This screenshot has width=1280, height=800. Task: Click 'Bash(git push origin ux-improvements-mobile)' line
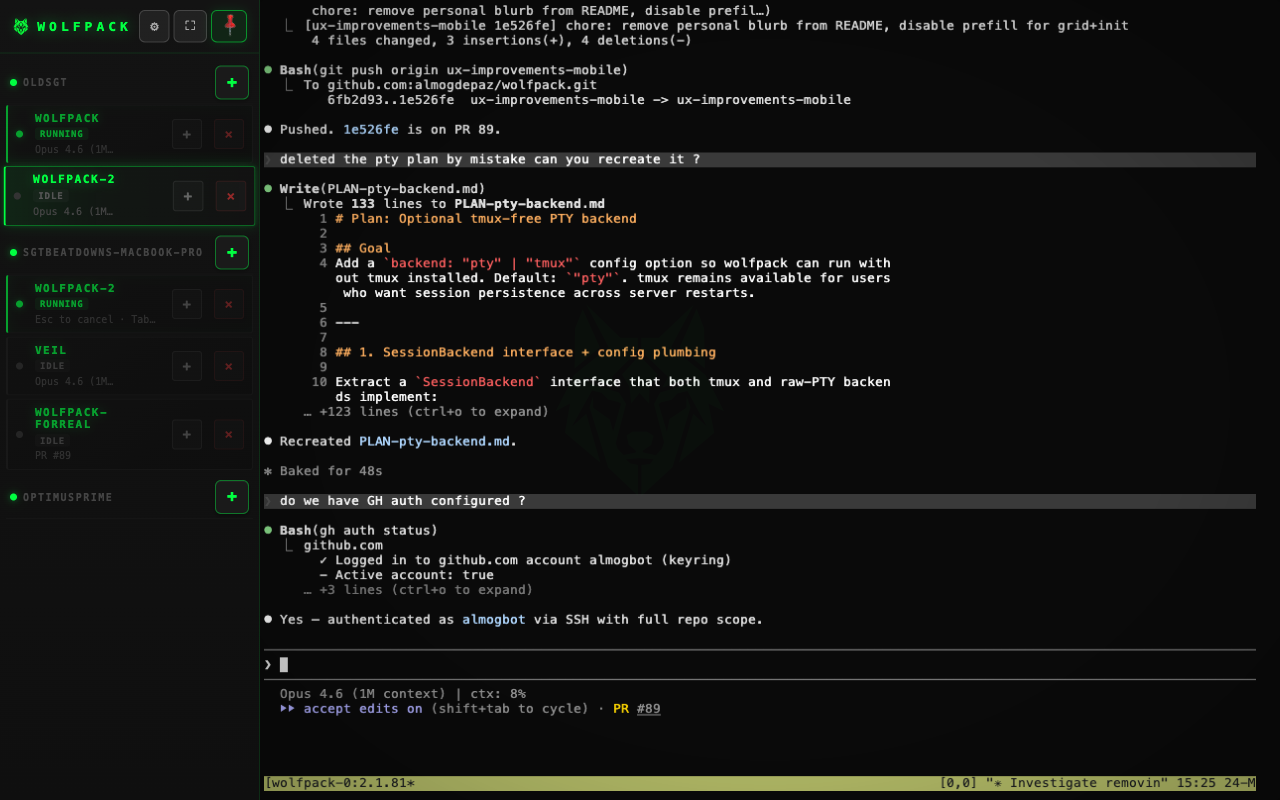454,70
